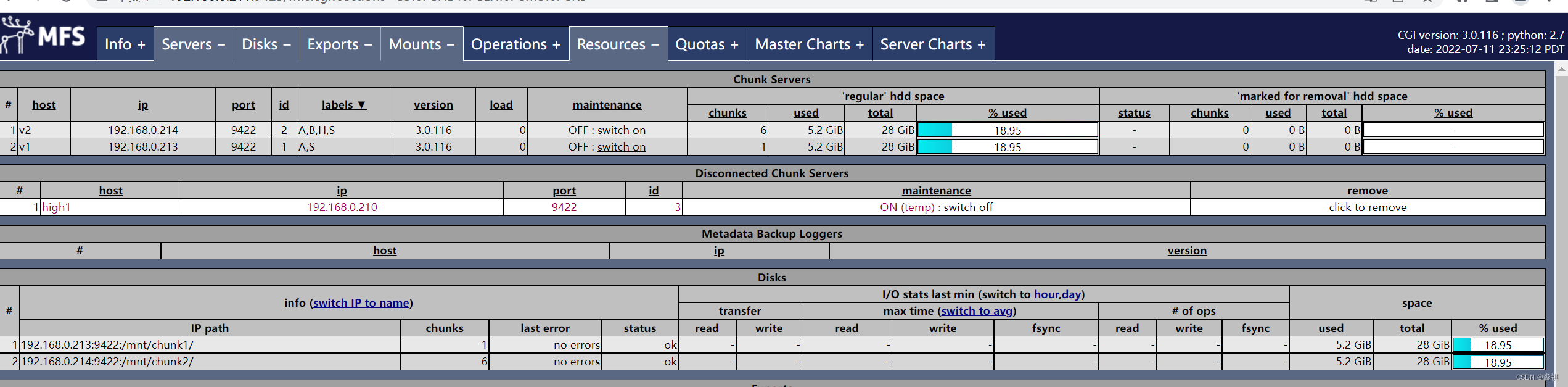The image size is (1568, 387).
Task: Select disk path 192.168.0.213:9422:/mnt/chunk1/
Action: (107, 345)
